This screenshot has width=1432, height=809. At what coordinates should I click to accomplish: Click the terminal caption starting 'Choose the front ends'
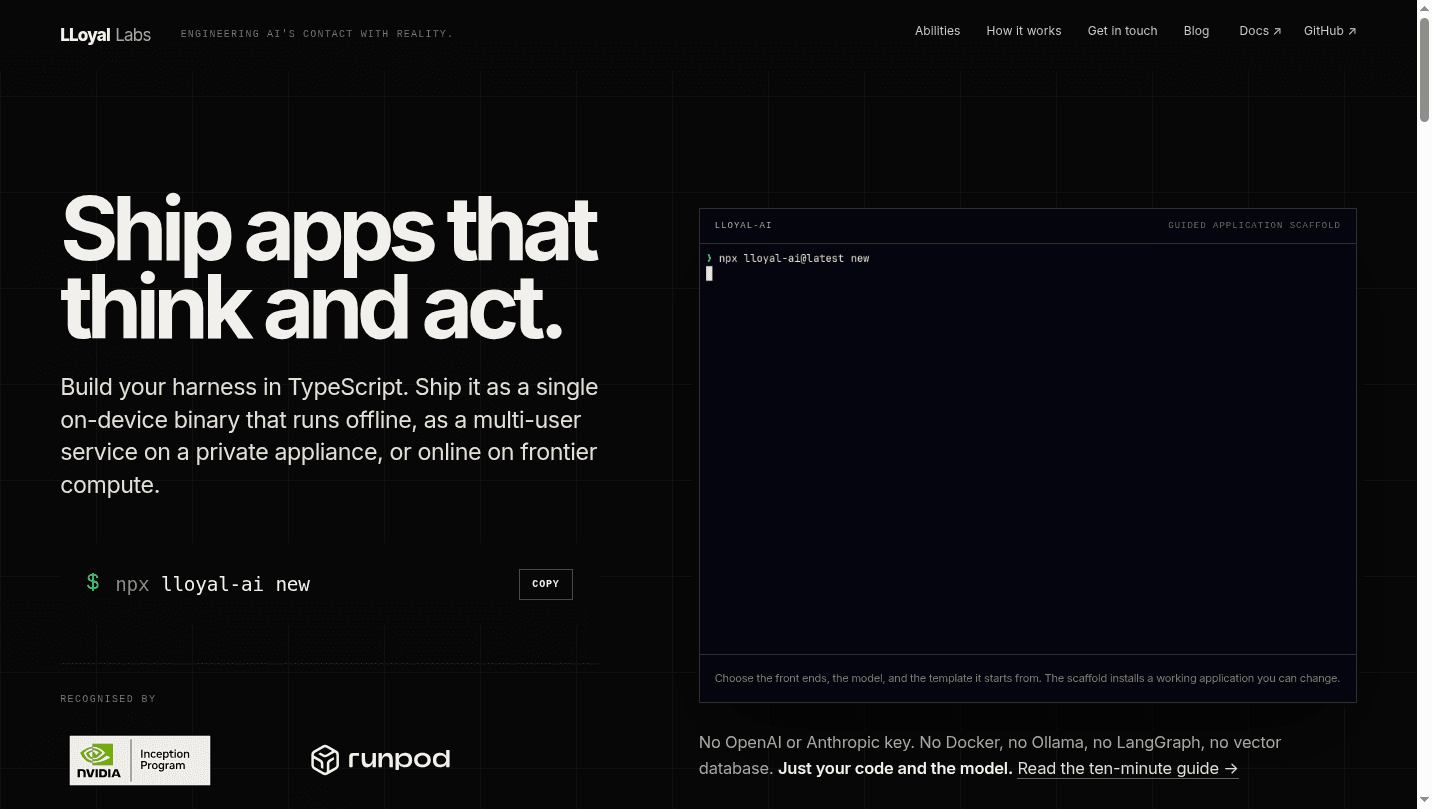1027,678
